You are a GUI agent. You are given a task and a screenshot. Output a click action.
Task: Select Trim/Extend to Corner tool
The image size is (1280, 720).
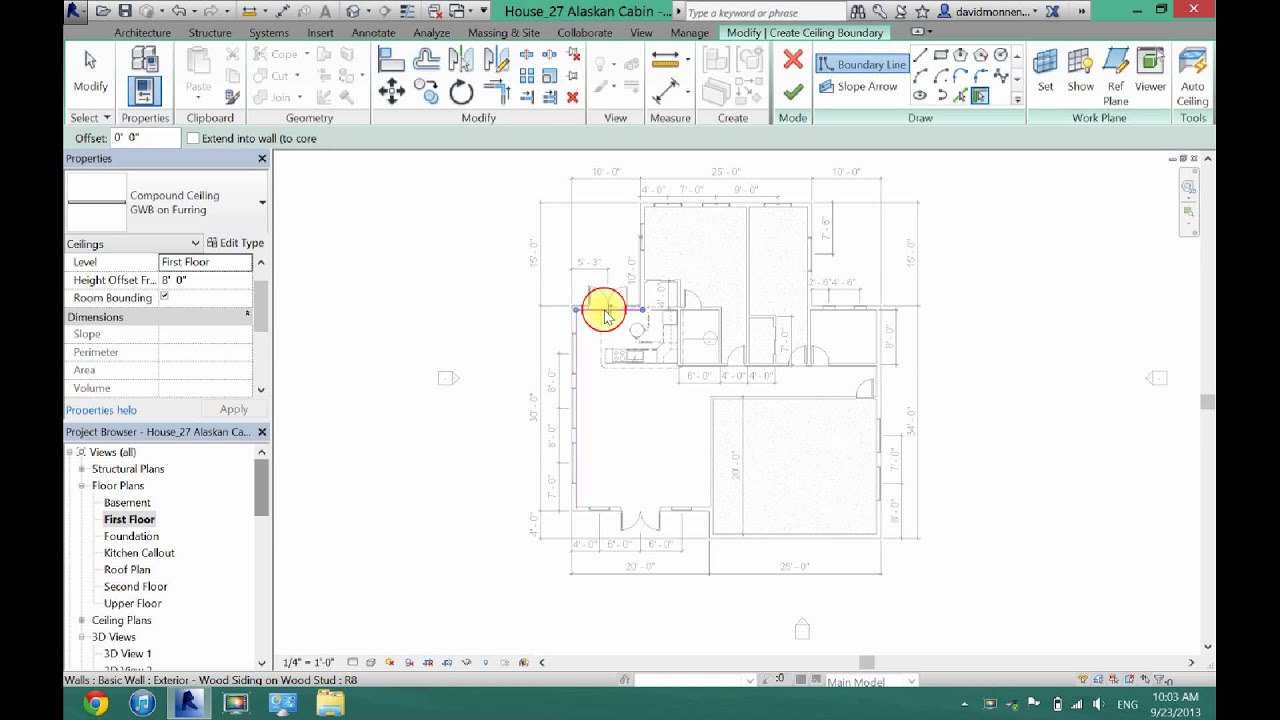point(496,93)
